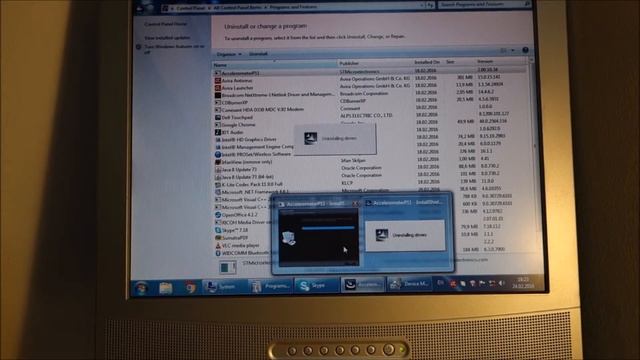Select the CDBurnerXP row icon

(218, 102)
